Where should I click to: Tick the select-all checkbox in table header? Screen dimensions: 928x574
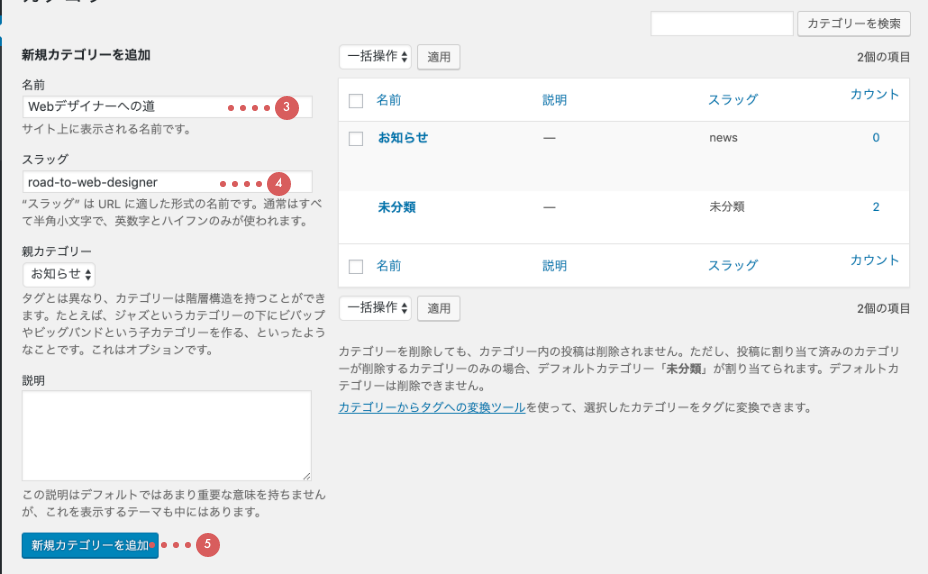point(356,101)
